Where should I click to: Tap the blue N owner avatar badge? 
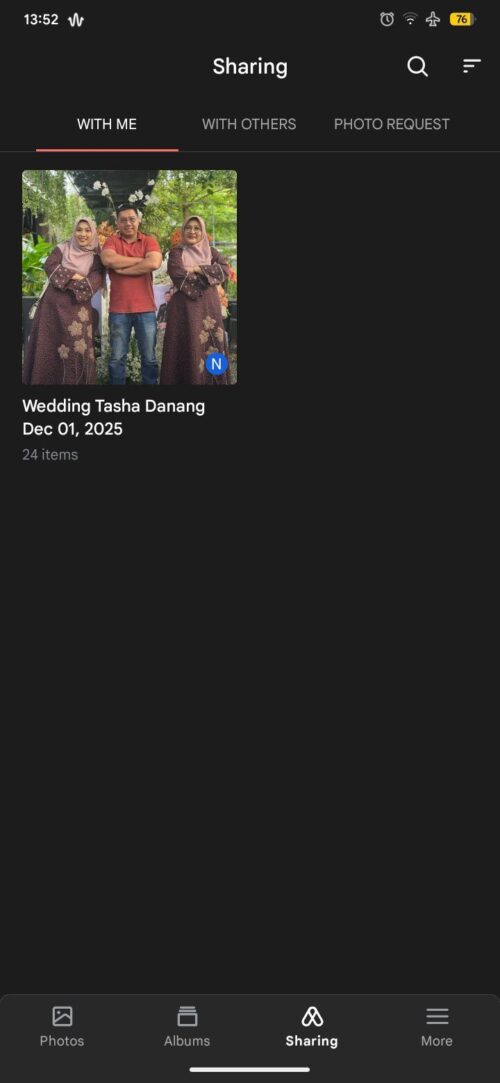click(216, 363)
